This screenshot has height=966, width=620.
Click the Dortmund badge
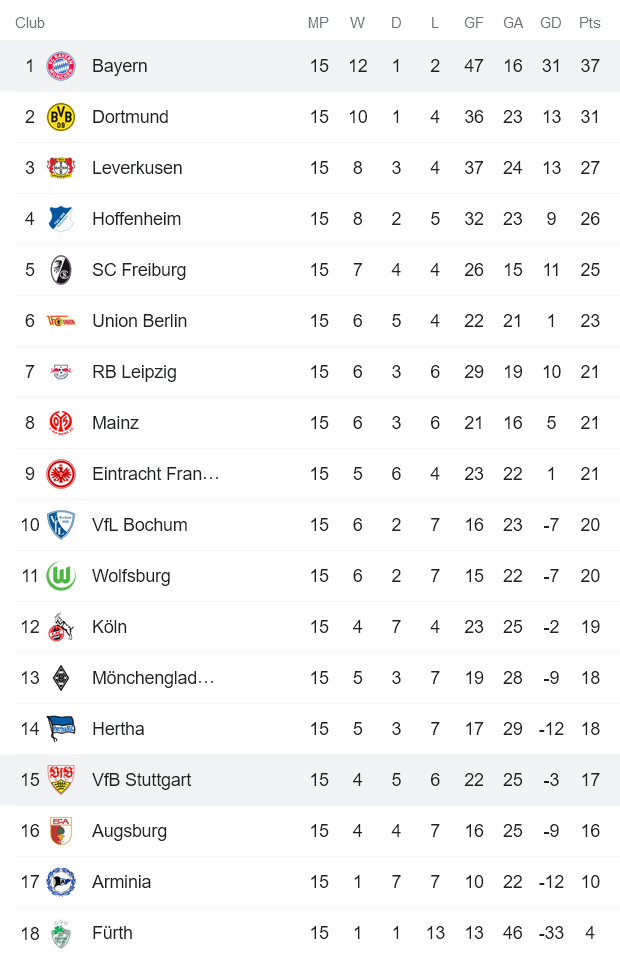coord(60,117)
